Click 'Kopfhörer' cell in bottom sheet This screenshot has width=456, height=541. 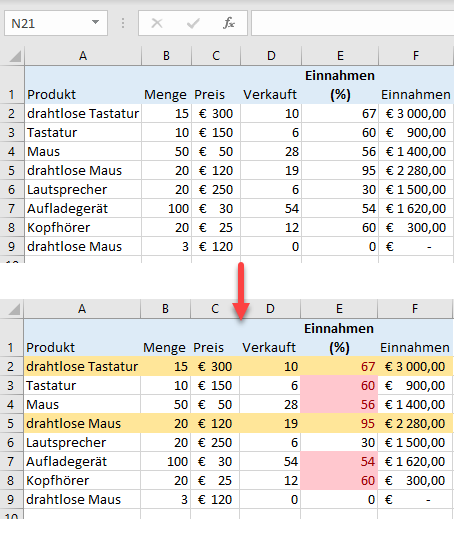coord(82,480)
